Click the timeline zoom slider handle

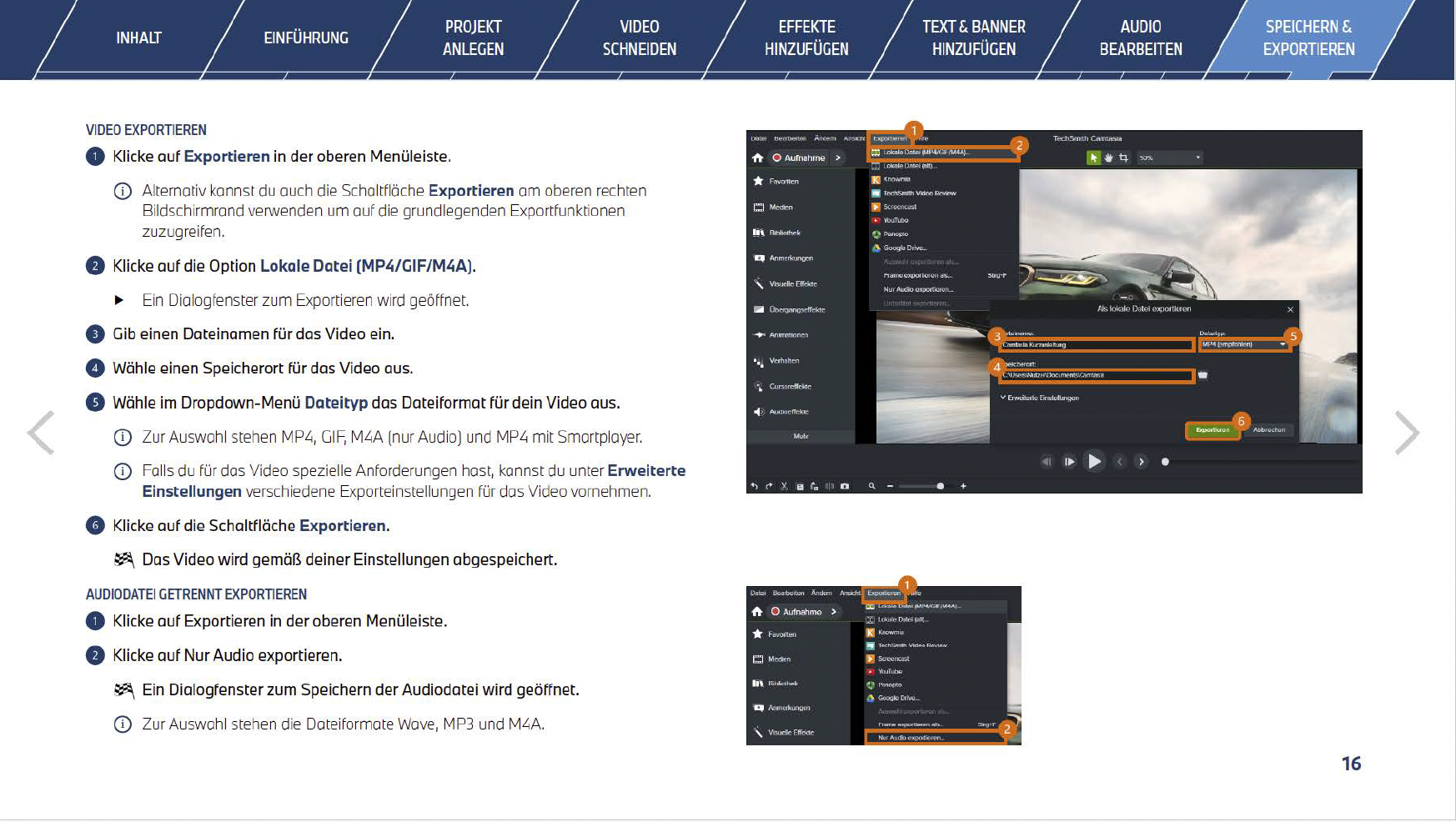click(941, 486)
